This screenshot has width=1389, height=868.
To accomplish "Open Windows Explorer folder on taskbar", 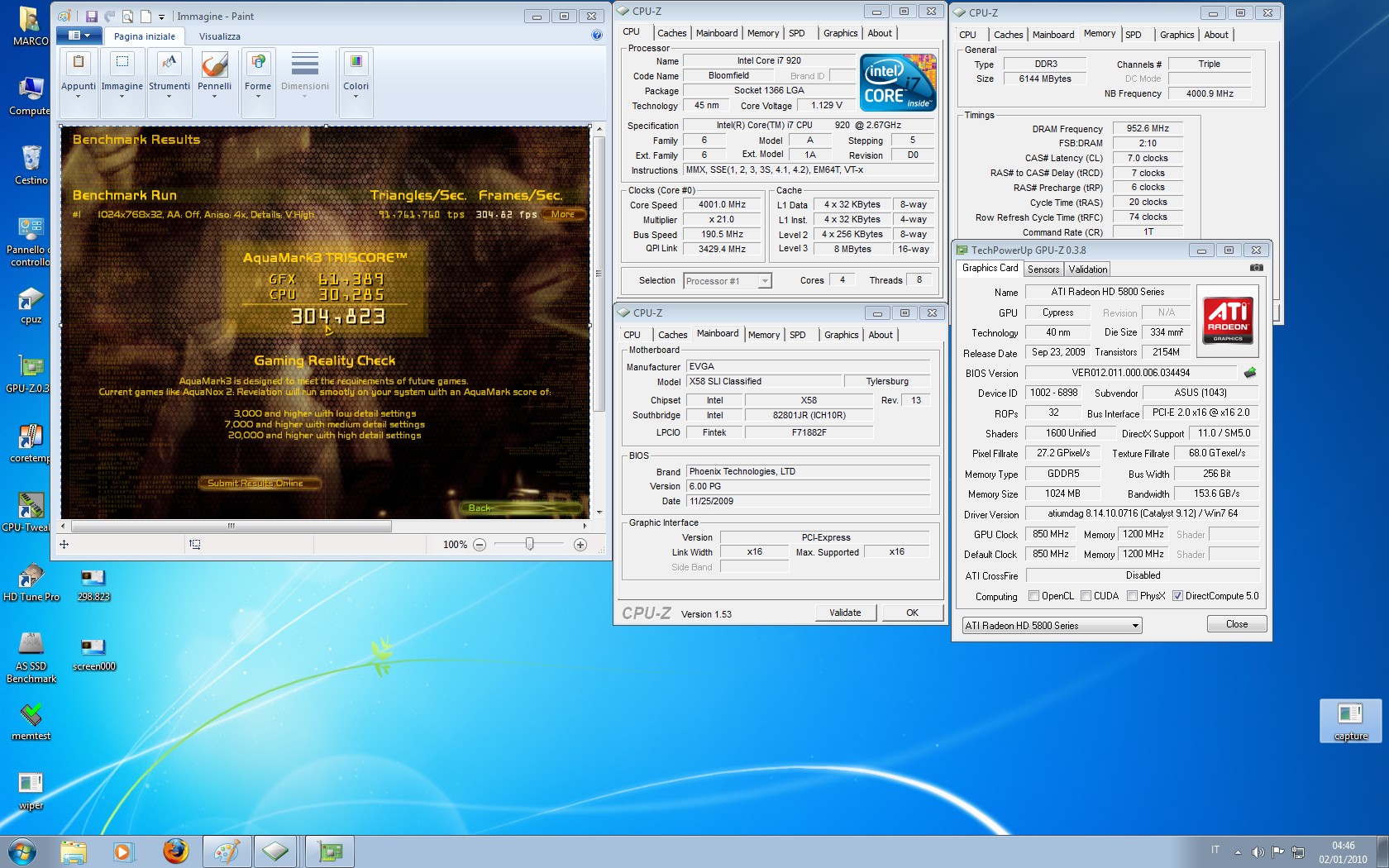I will click(74, 851).
